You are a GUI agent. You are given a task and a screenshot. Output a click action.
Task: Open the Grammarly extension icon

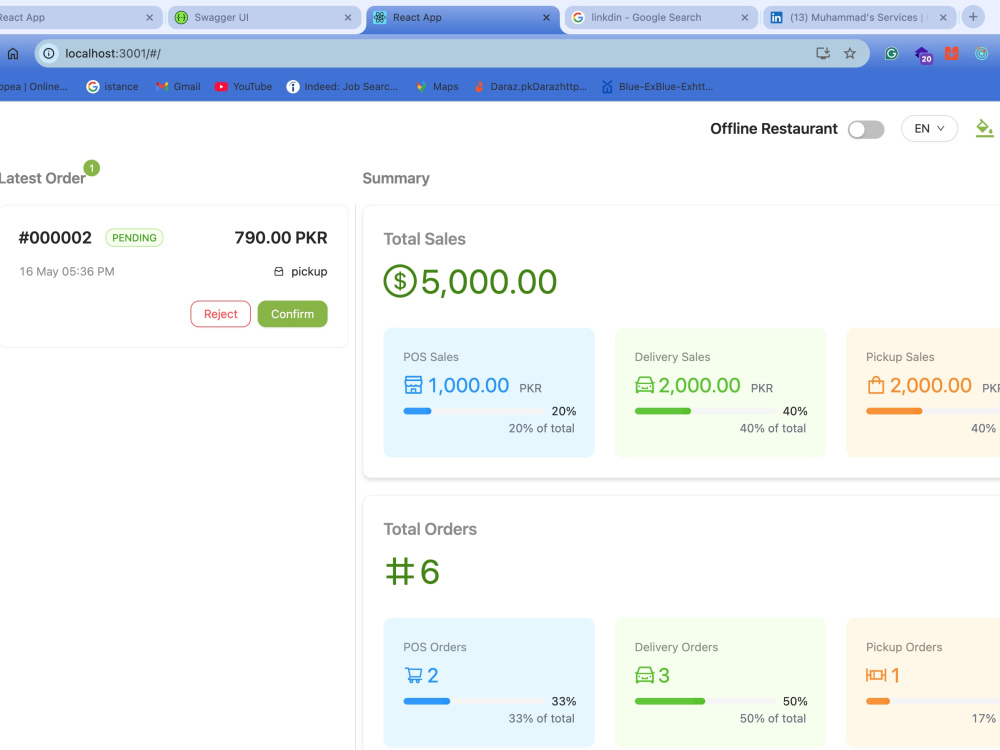pos(891,54)
